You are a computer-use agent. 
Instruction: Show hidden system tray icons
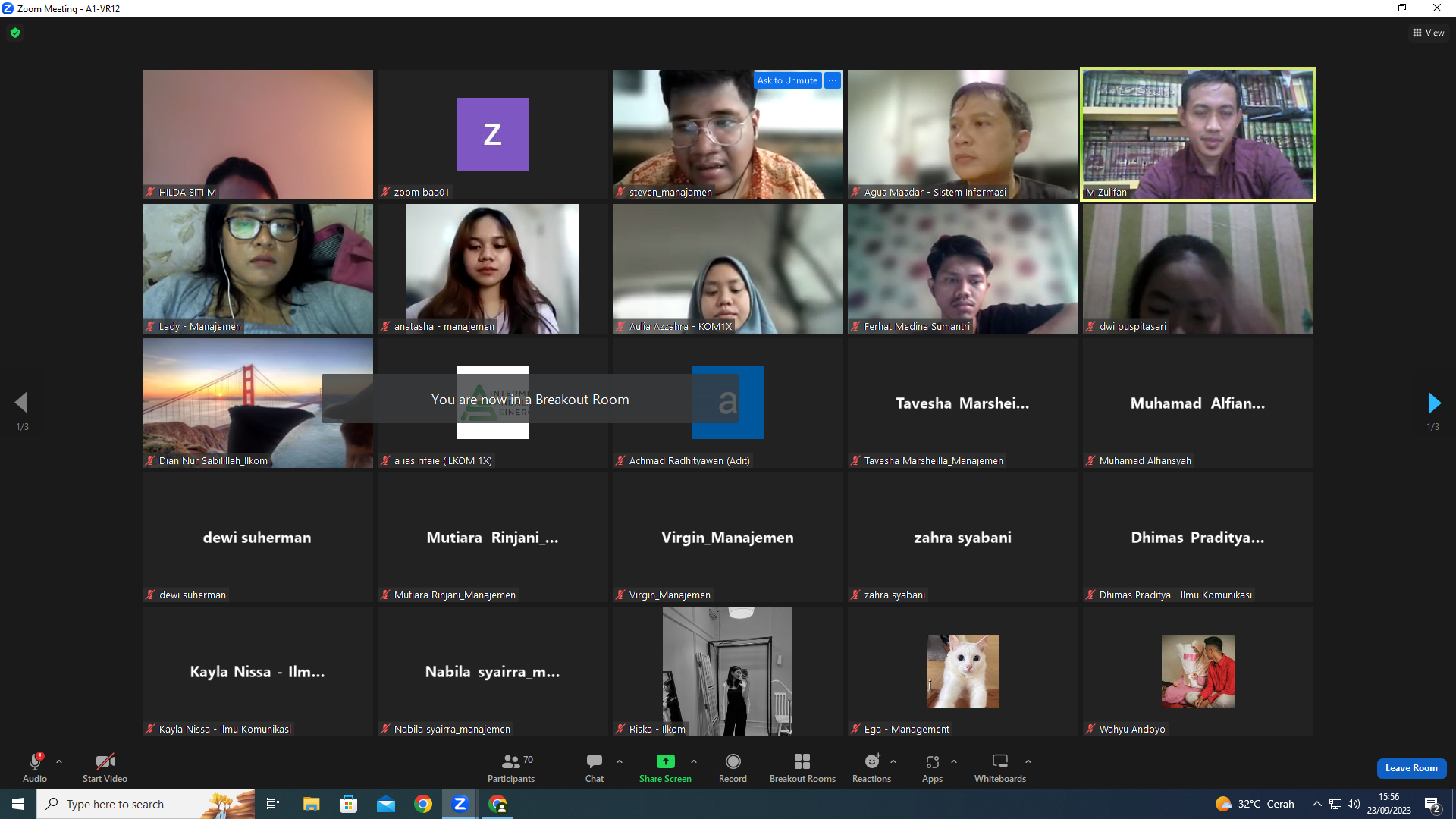(1317, 804)
